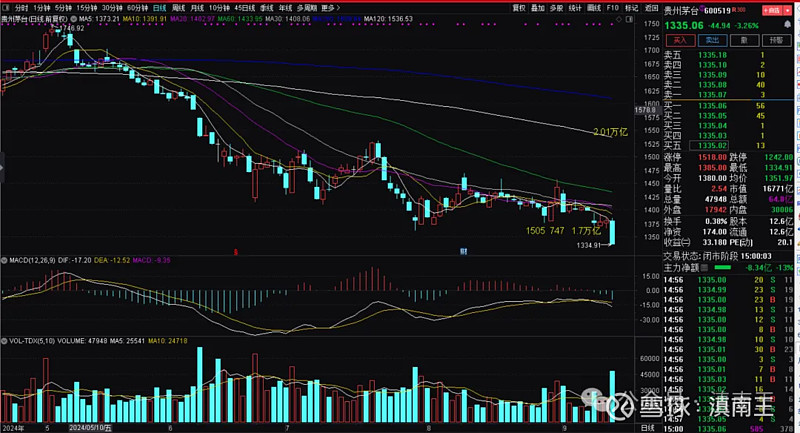
Task: Click the 15:00 last trade row
Action: [729, 428]
